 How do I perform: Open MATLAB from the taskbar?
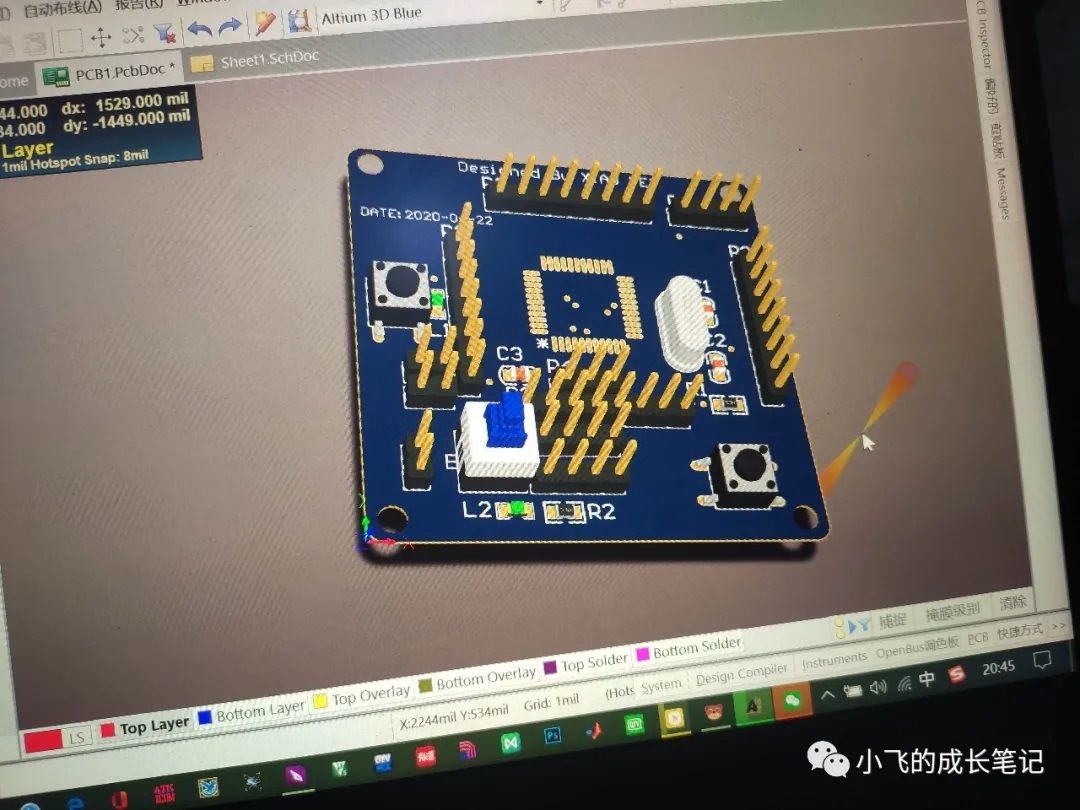click(x=593, y=730)
